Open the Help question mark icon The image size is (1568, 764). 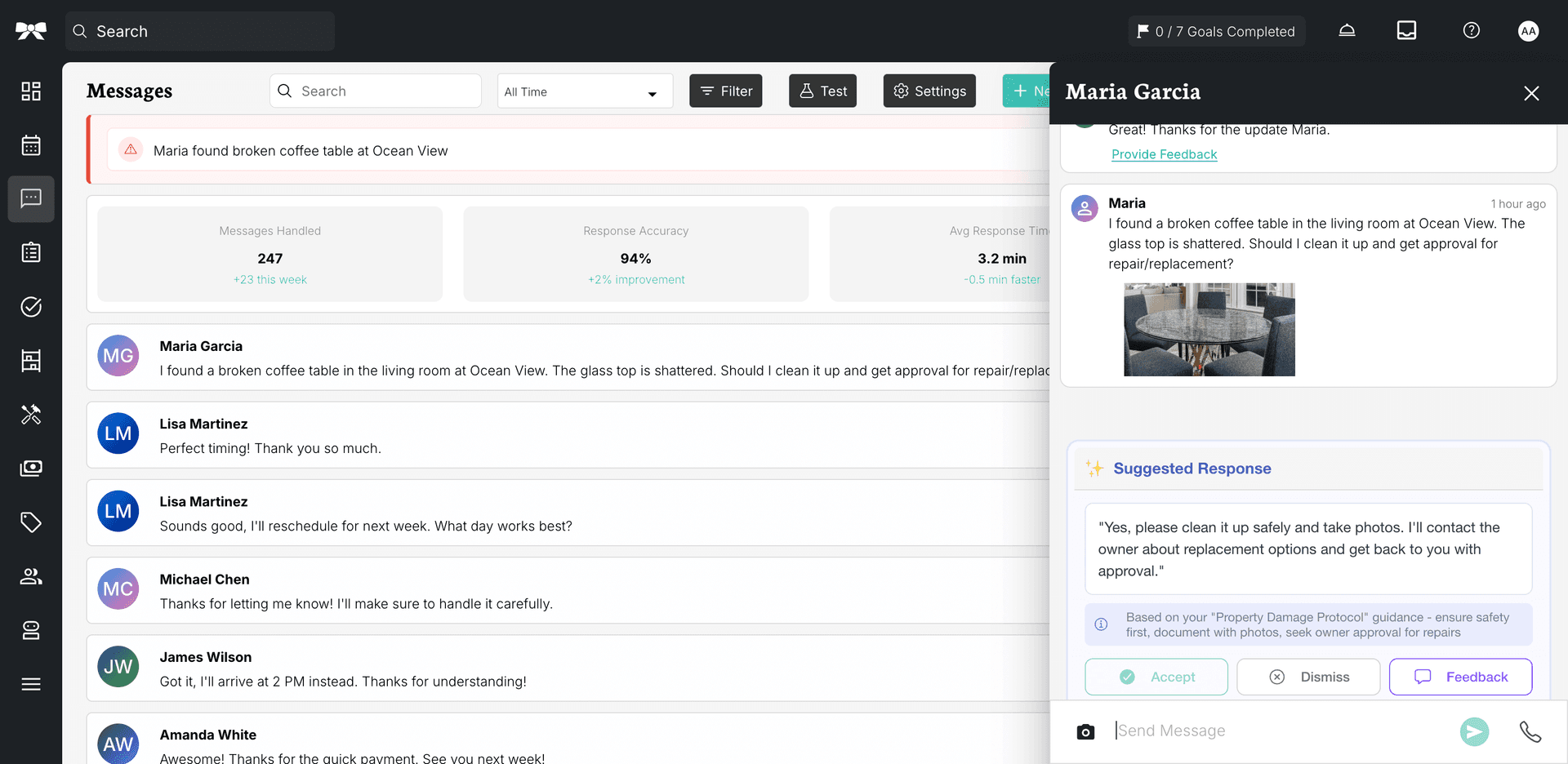click(1471, 30)
